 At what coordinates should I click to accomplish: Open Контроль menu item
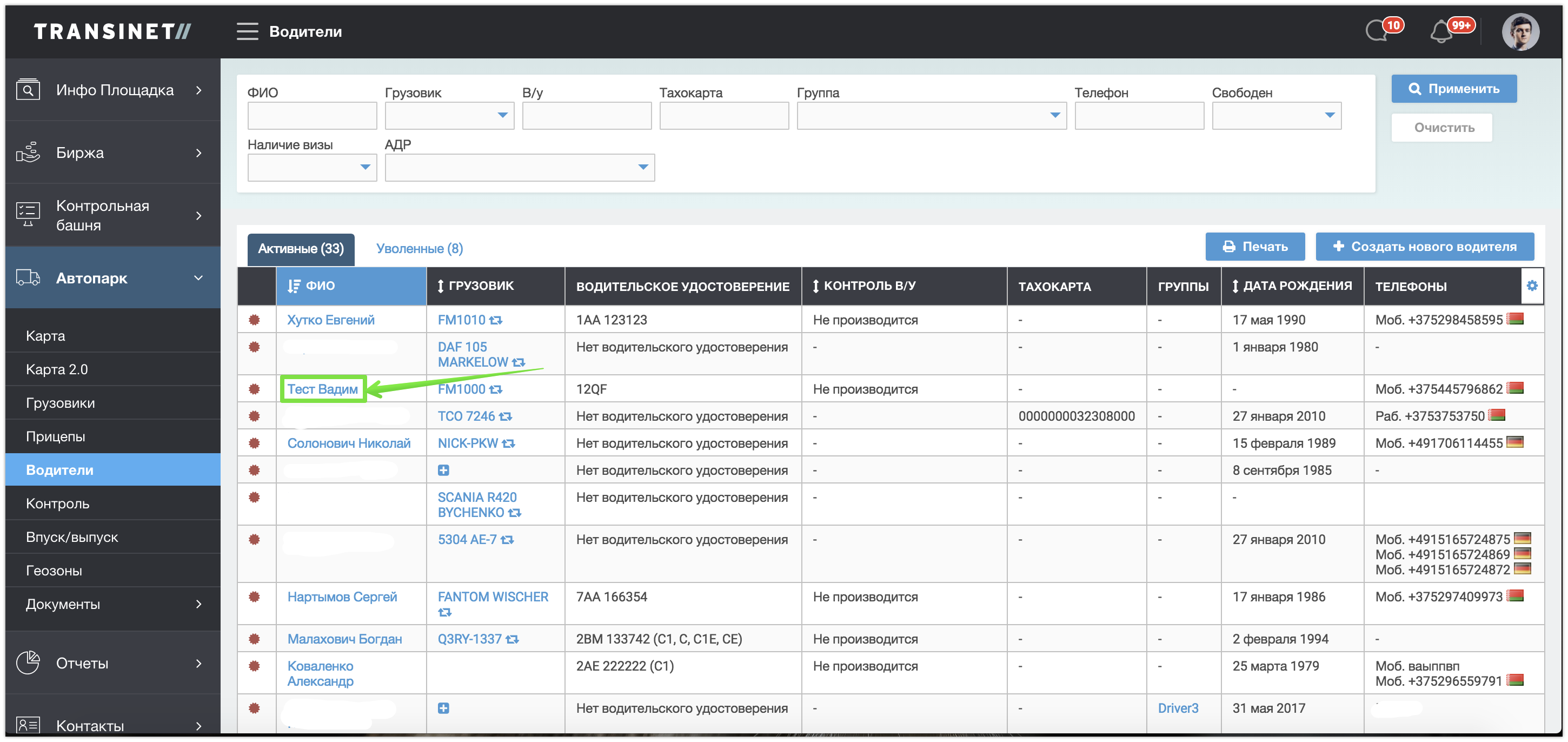click(x=112, y=504)
